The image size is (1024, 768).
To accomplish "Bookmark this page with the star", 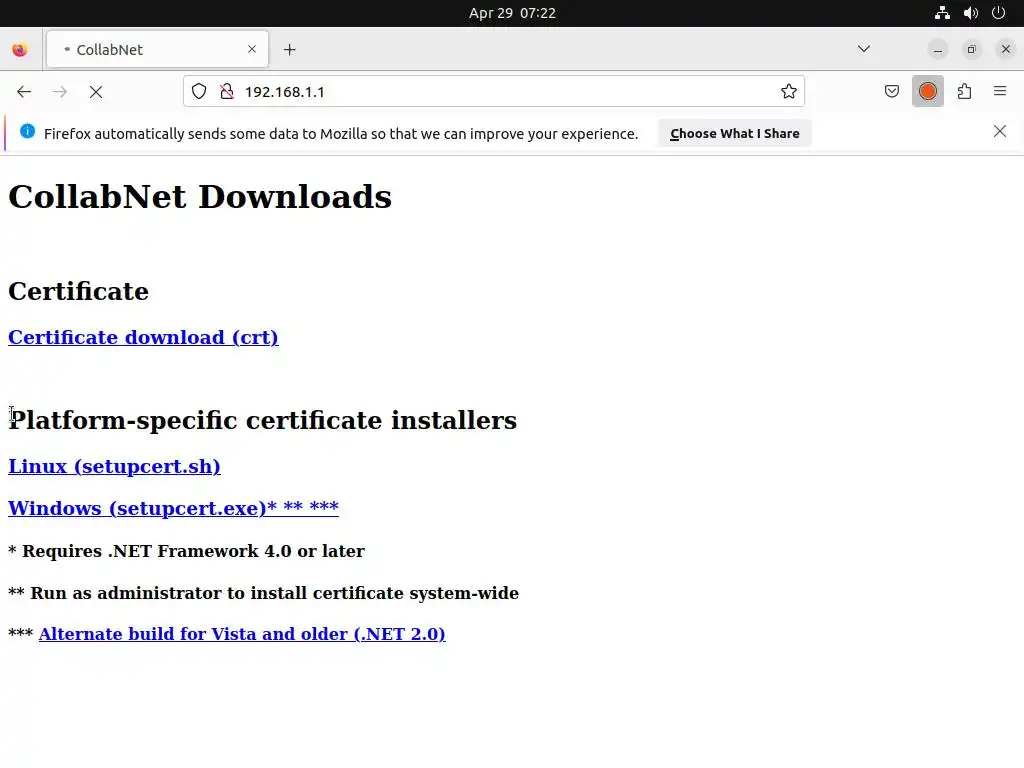I will [789, 91].
